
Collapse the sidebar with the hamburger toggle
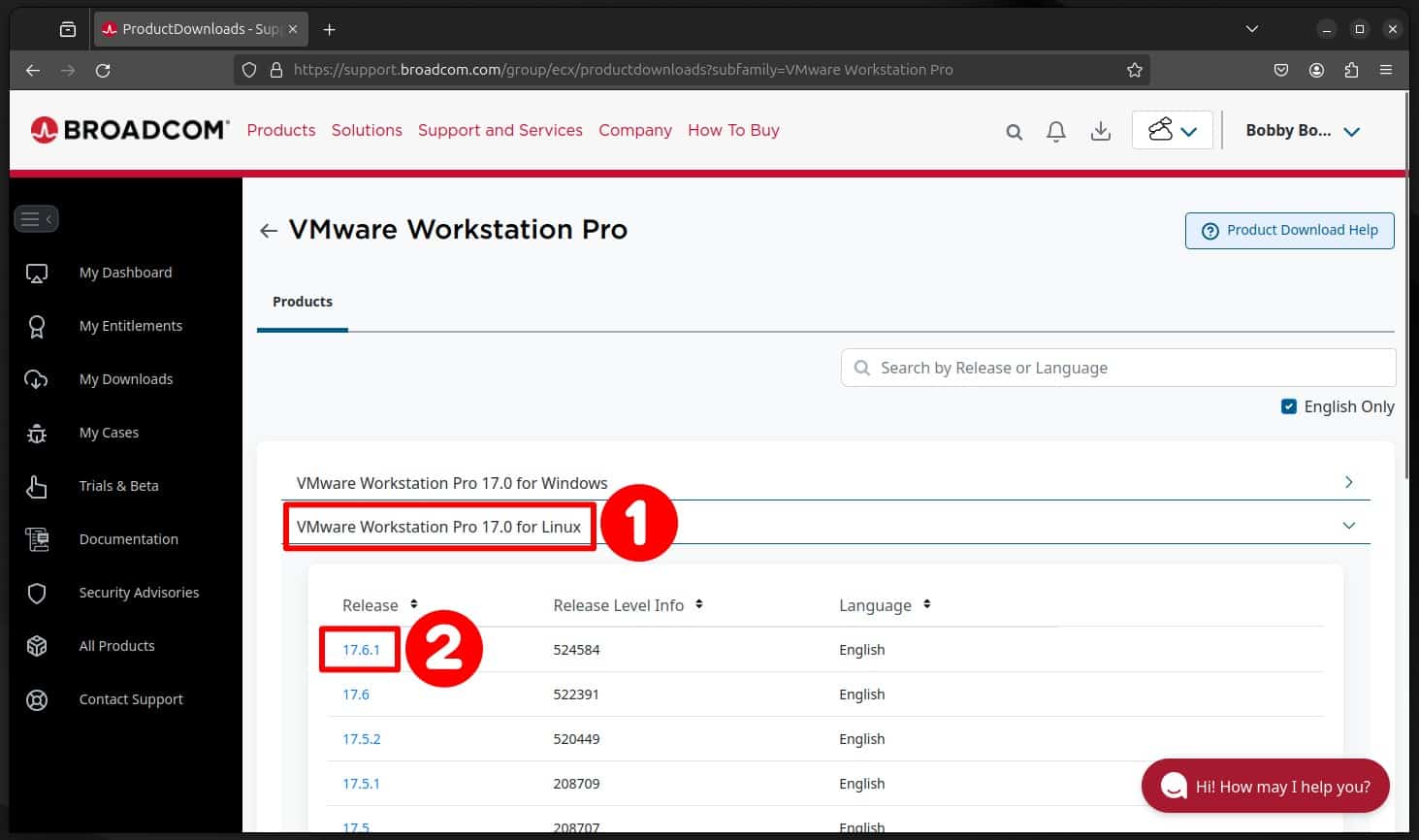36,218
